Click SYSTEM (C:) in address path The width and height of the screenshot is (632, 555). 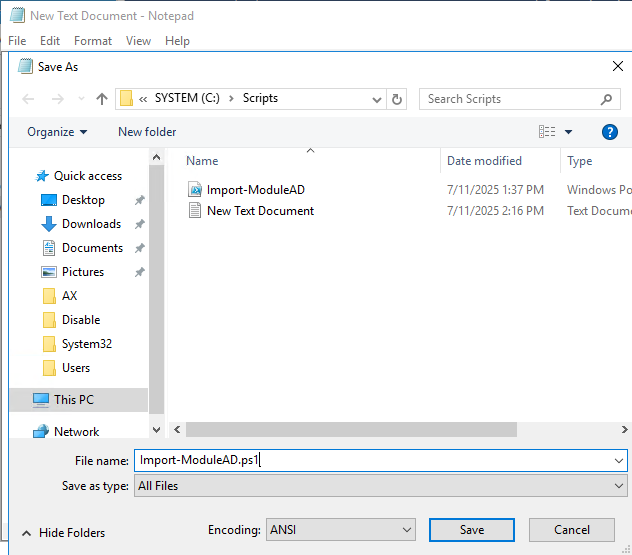pyautogui.click(x=187, y=98)
